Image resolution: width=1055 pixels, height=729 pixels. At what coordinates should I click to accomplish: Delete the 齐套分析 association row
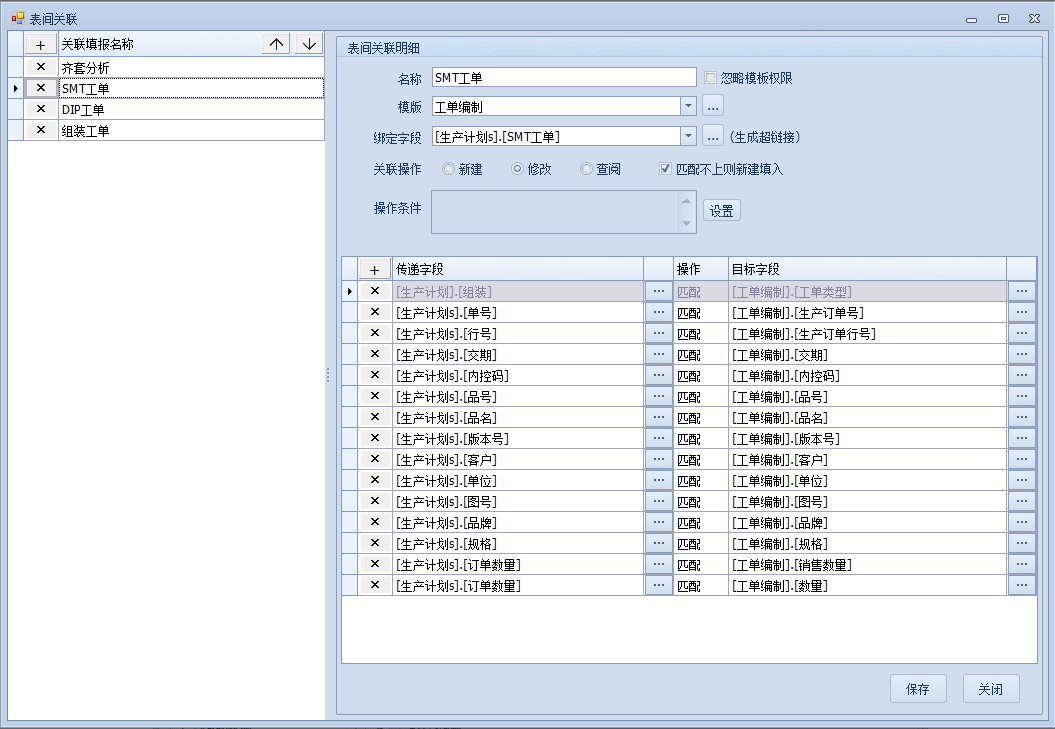coord(40,68)
